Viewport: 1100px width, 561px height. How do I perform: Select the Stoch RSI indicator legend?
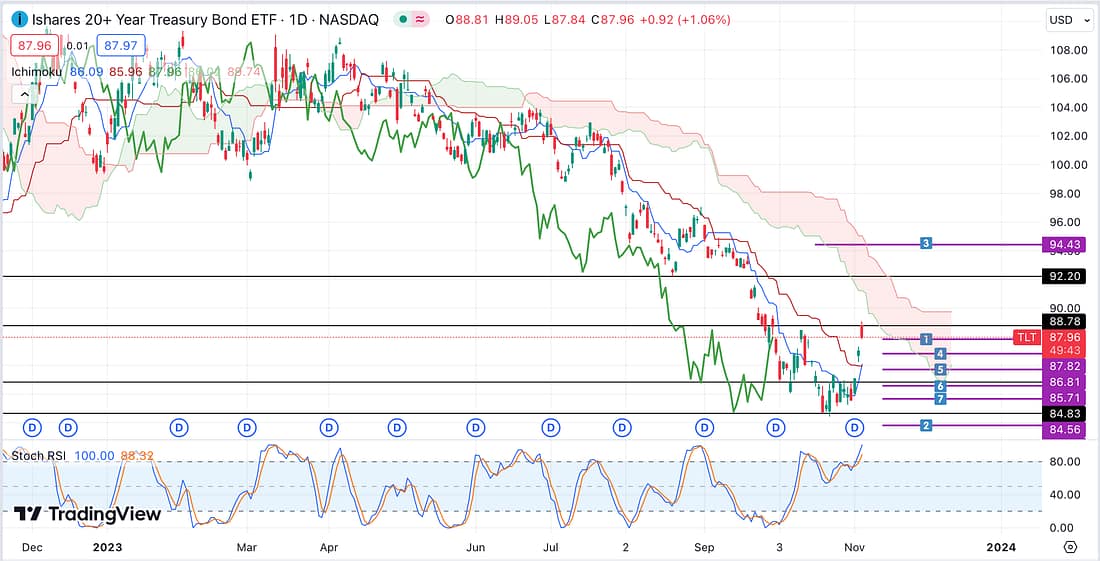tap(40, 456)
